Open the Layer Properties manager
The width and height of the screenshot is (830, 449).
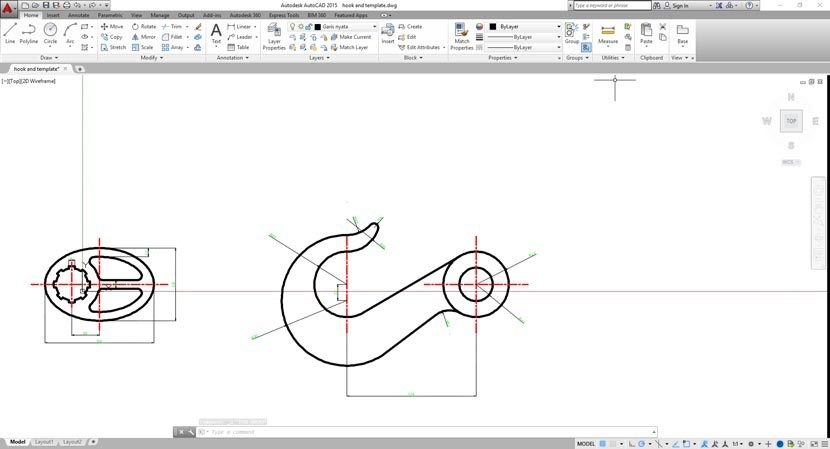click(x=274, y=36)
